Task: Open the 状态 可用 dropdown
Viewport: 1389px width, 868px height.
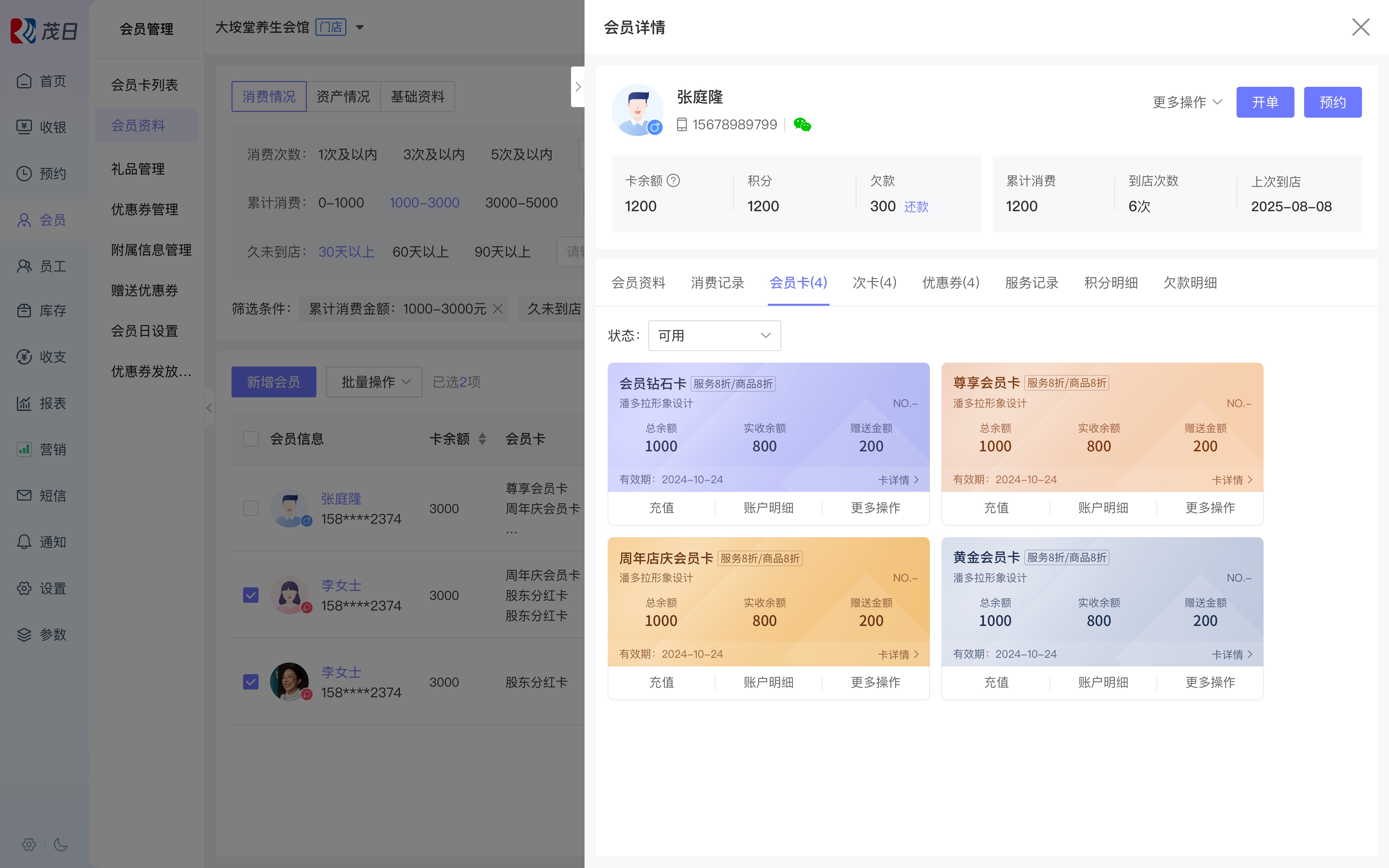Action: [714, 335]
